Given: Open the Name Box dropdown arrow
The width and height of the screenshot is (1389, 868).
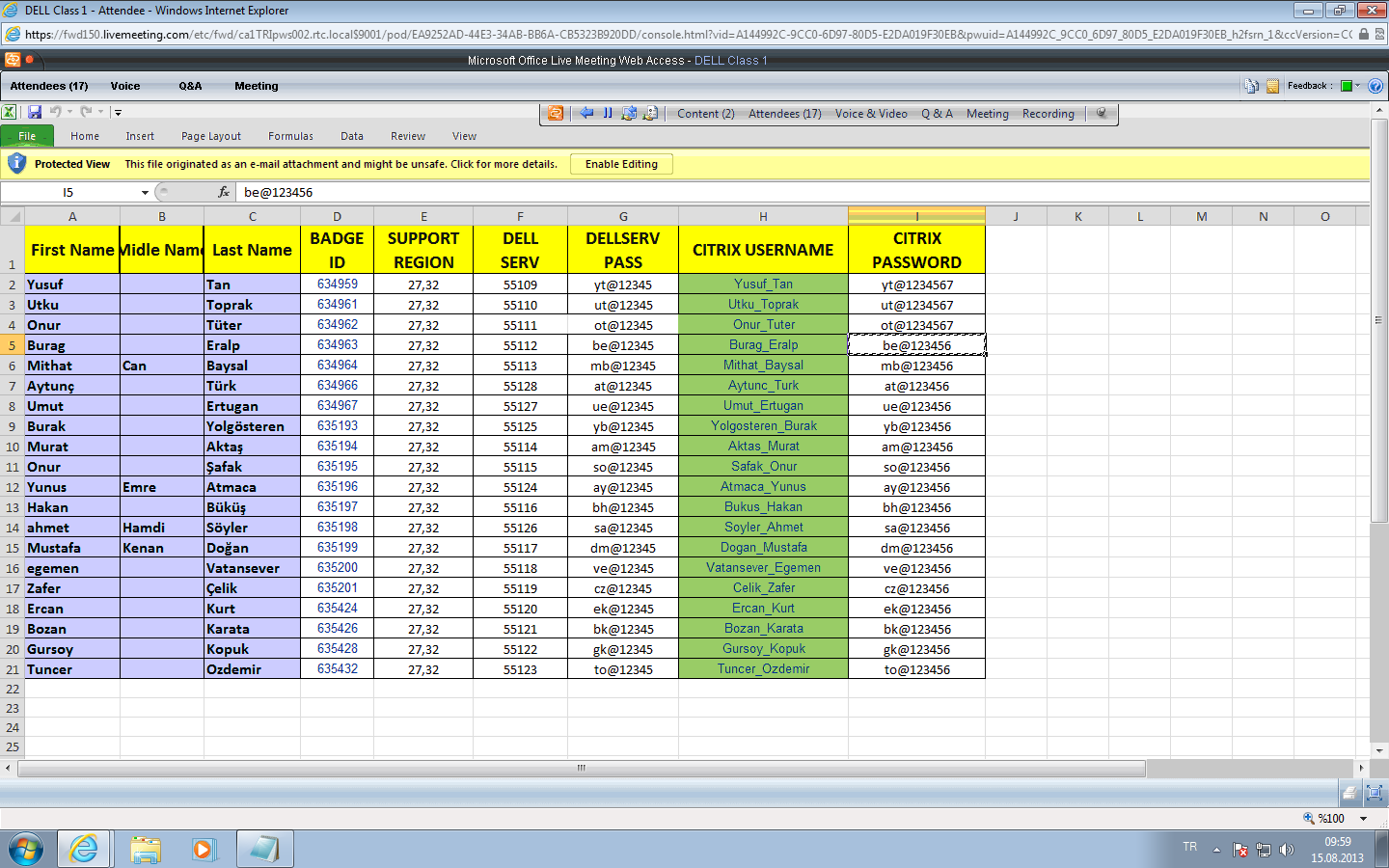Looking at the screenshot, I should pyautogui.click(x=145, y=192).
